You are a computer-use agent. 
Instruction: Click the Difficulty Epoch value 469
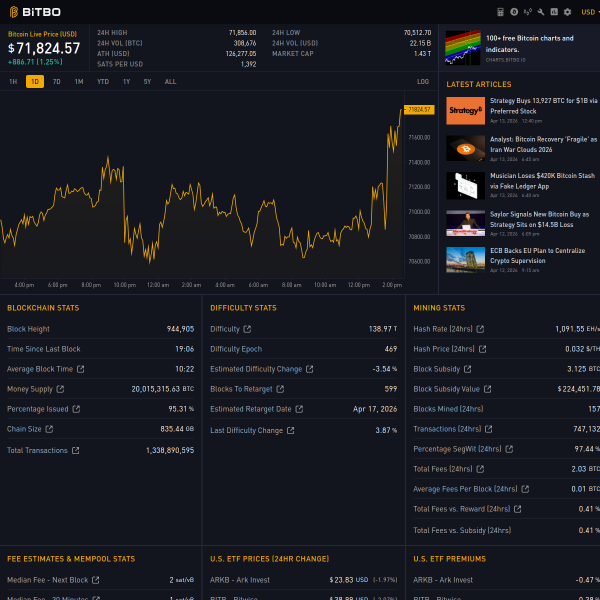[391, 349]
